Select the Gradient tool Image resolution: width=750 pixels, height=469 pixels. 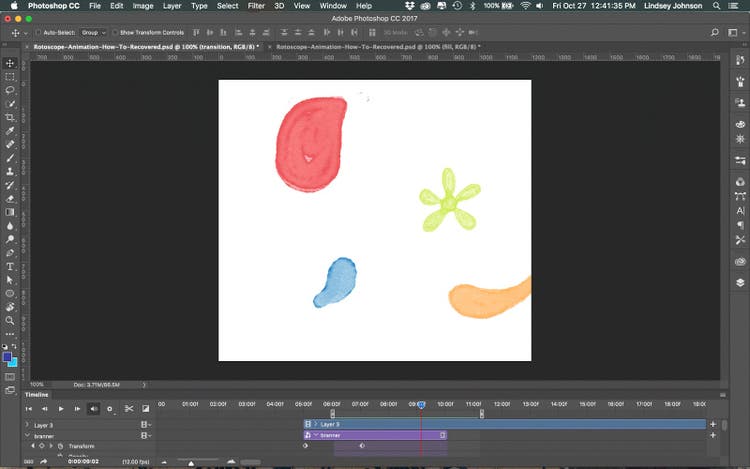coord(10,212)
